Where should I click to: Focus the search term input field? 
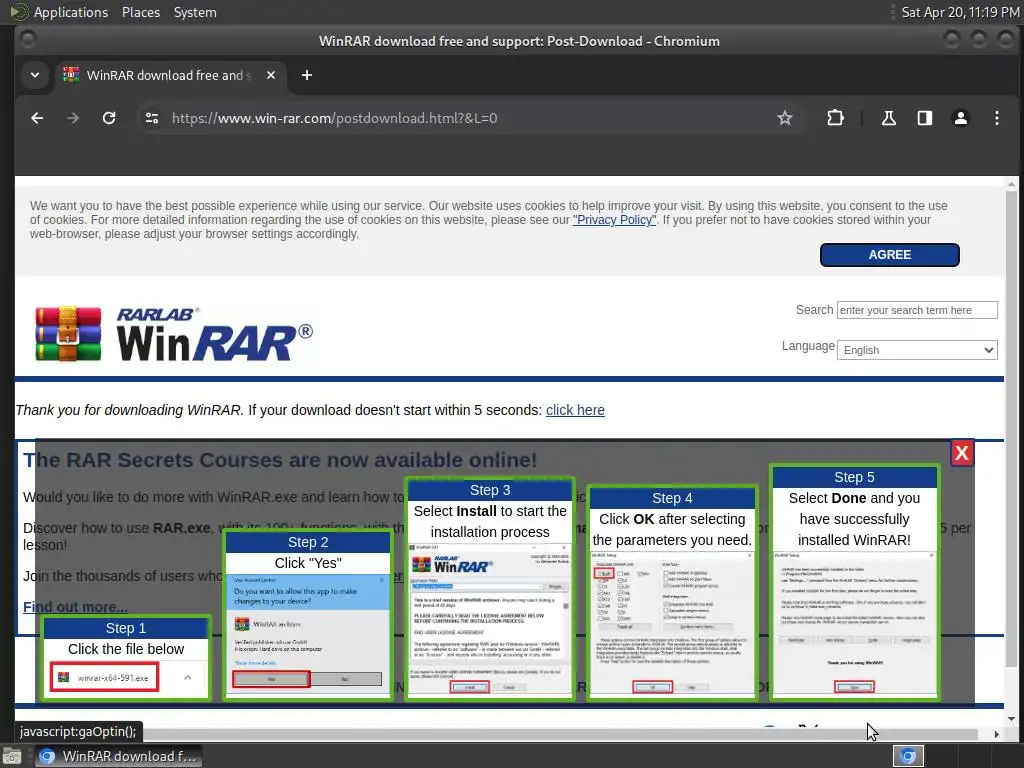click(917, 310)
